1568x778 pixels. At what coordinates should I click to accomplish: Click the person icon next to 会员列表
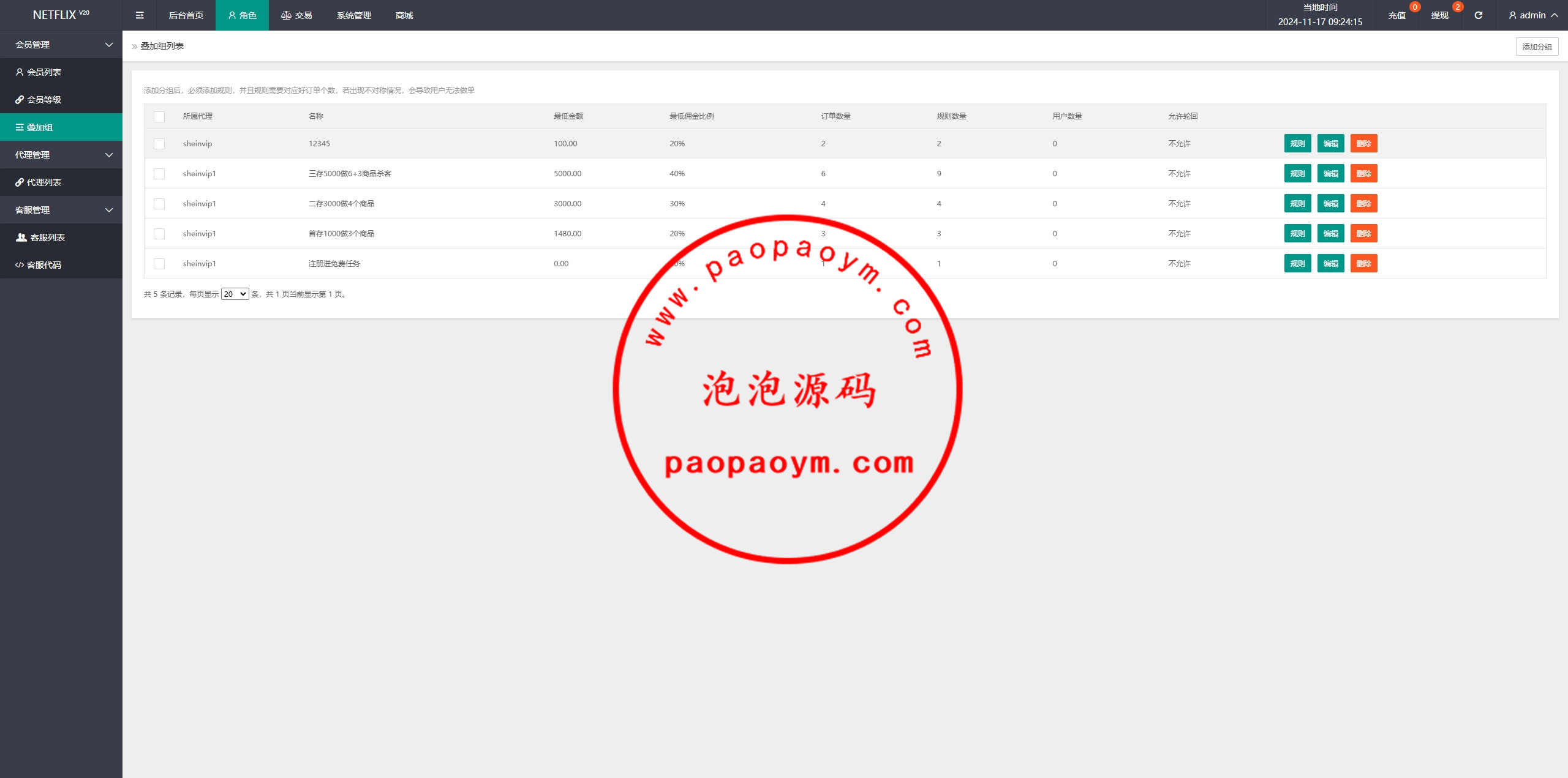pos(20,72)
